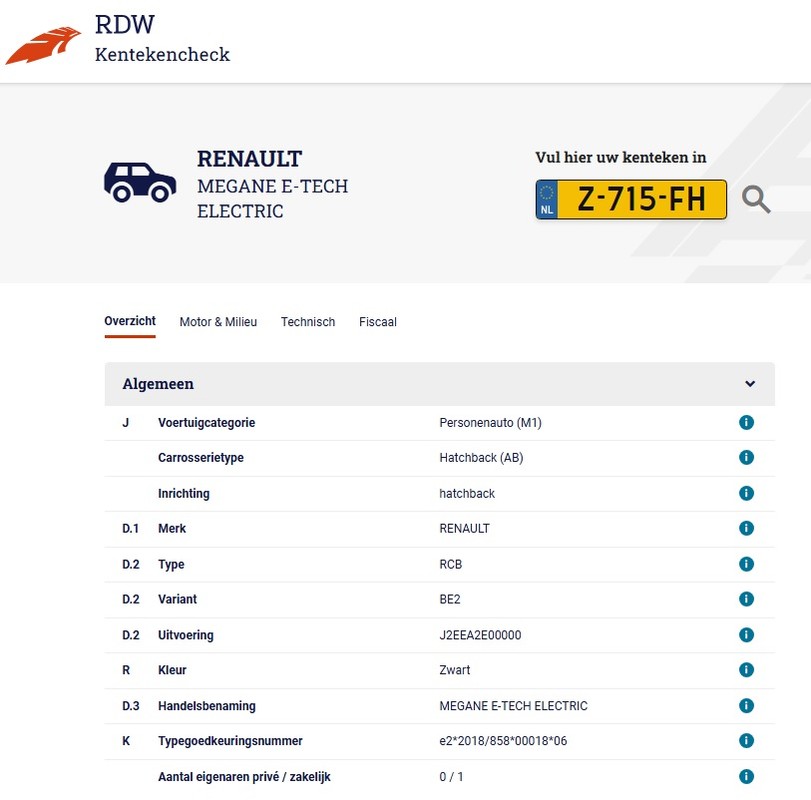Open info icon for Voertuigcategorie row

pyautogui.click(x=745, y=423)
